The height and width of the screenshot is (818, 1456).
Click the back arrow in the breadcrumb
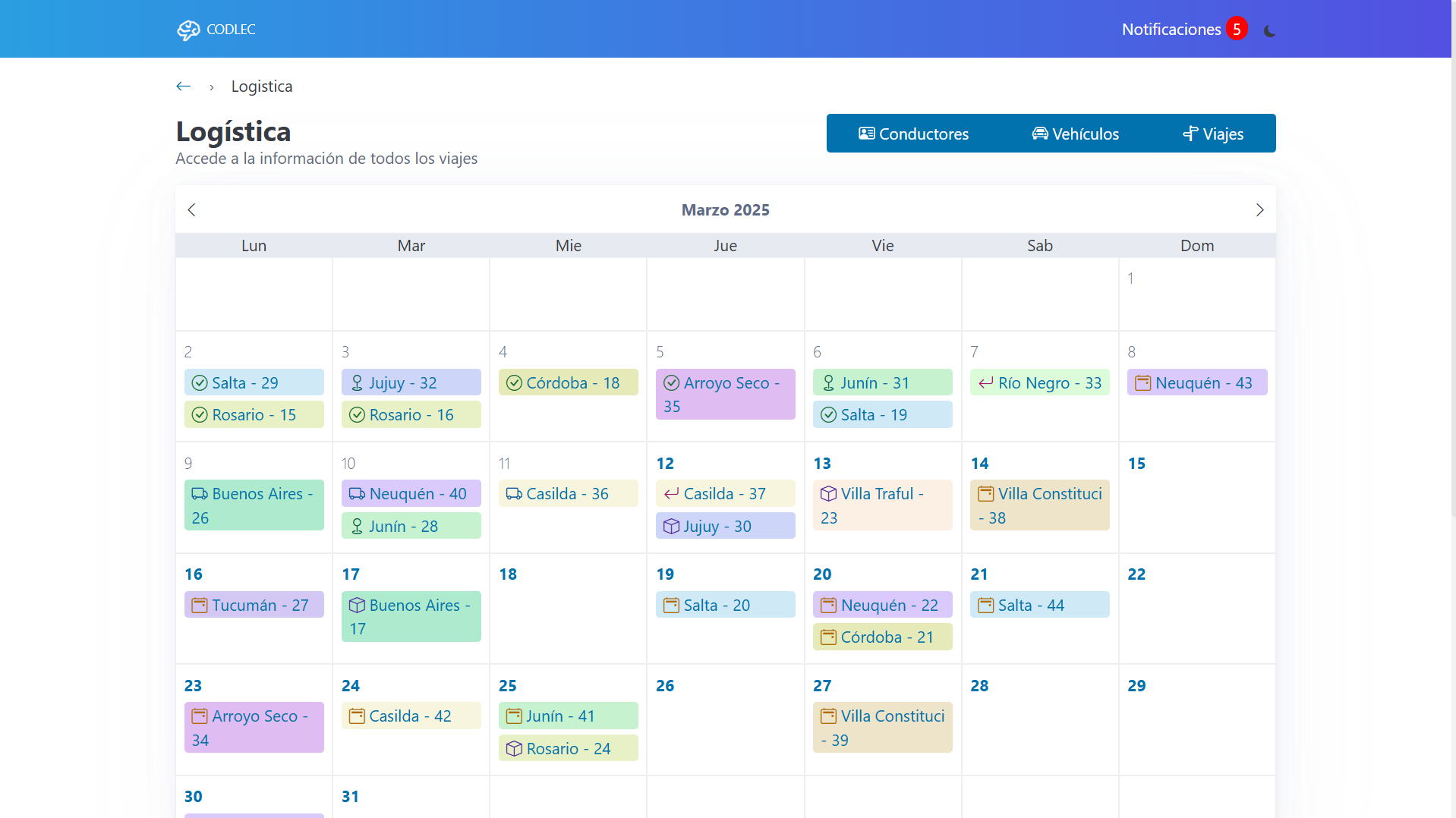click(x=183, y=87)
